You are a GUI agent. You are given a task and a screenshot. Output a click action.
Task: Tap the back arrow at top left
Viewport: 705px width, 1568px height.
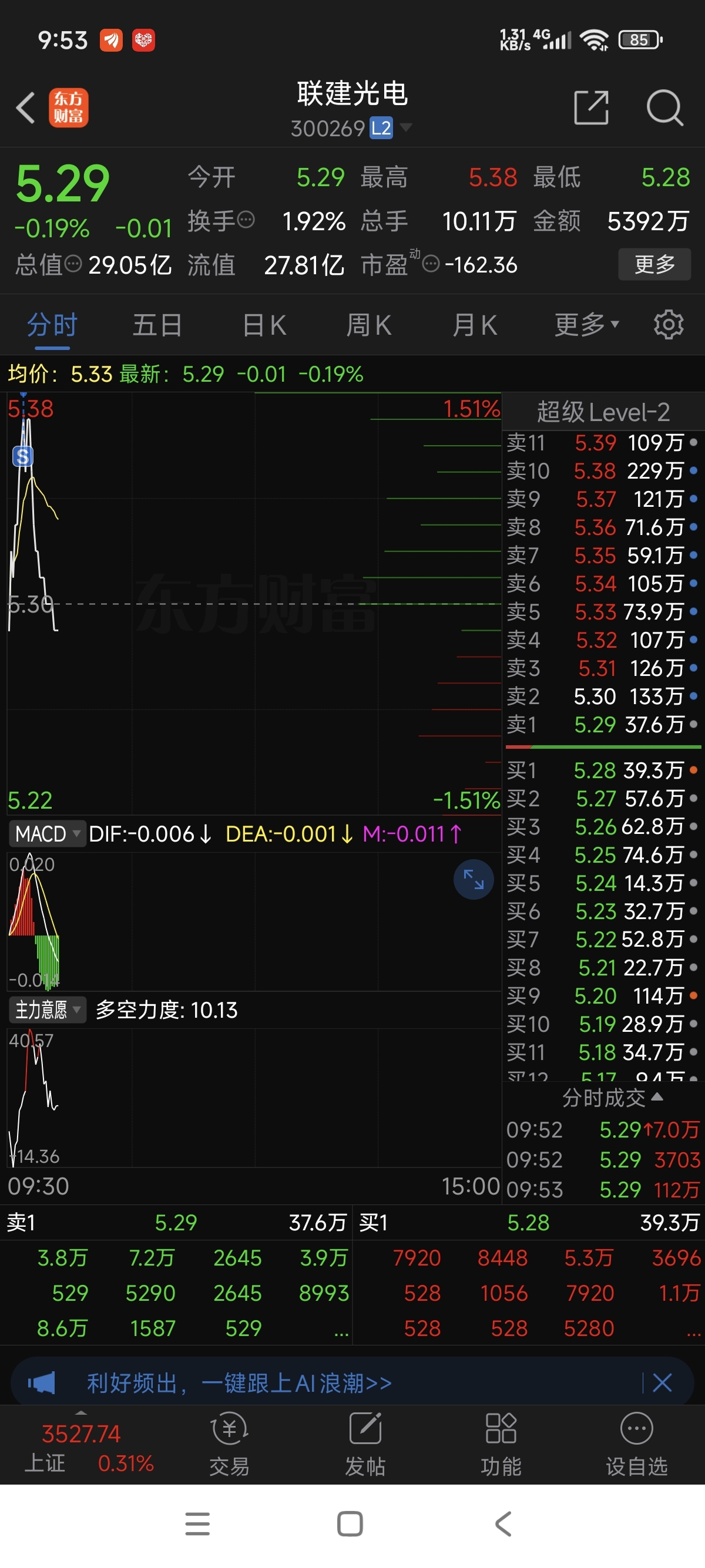point(26,107)
